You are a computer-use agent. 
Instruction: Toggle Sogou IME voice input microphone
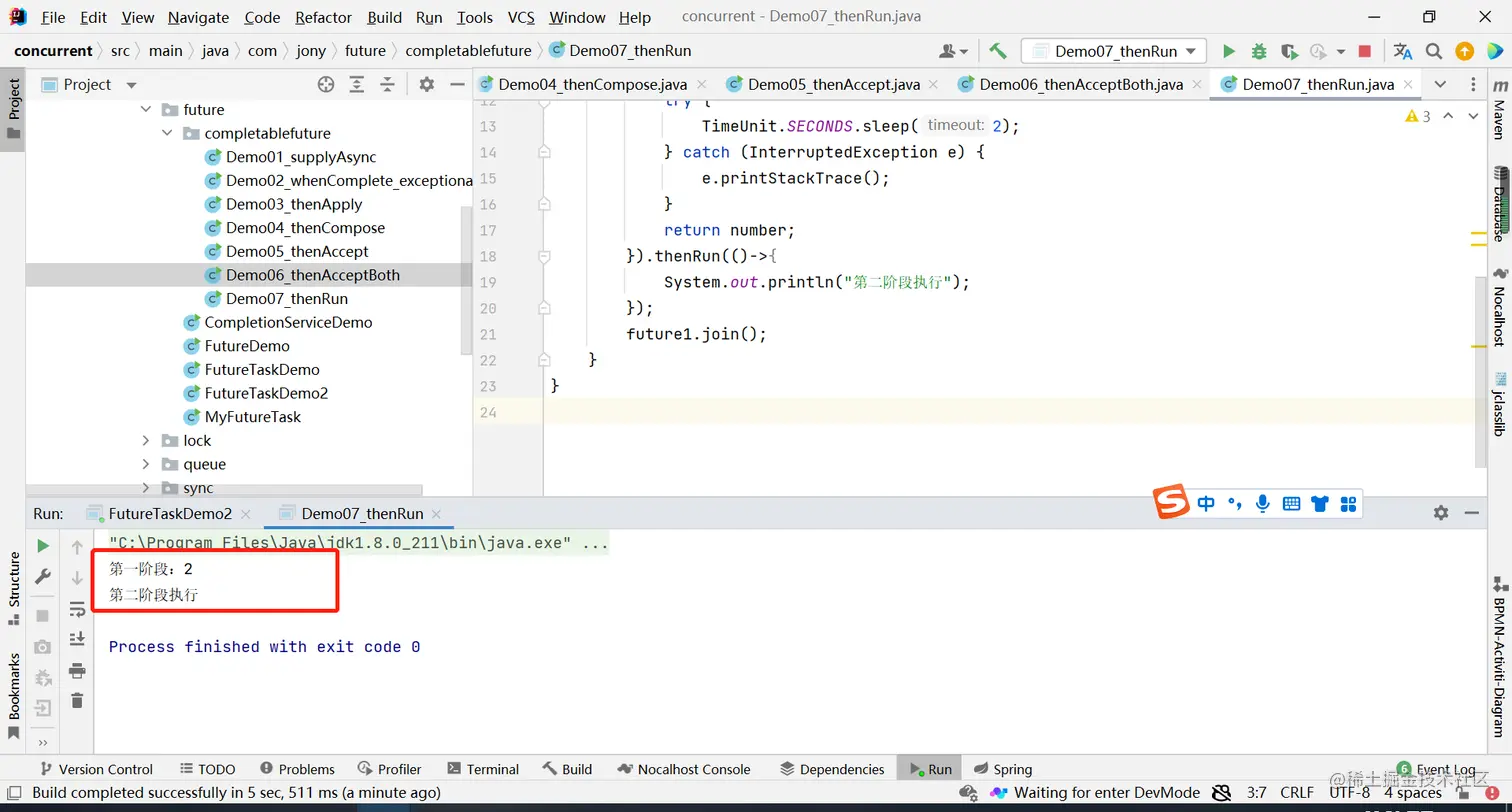(x=1263, y=504)
